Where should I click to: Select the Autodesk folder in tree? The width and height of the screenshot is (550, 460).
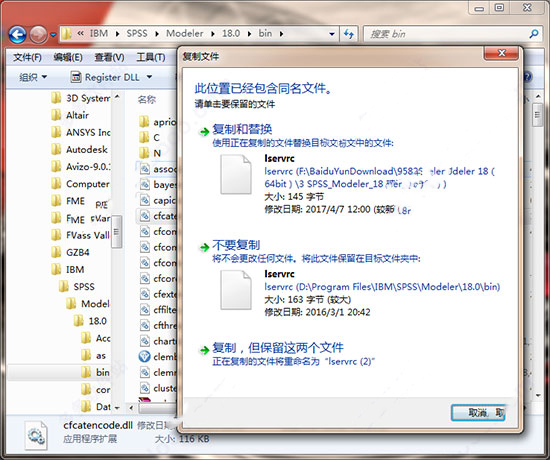click(80, 149)
